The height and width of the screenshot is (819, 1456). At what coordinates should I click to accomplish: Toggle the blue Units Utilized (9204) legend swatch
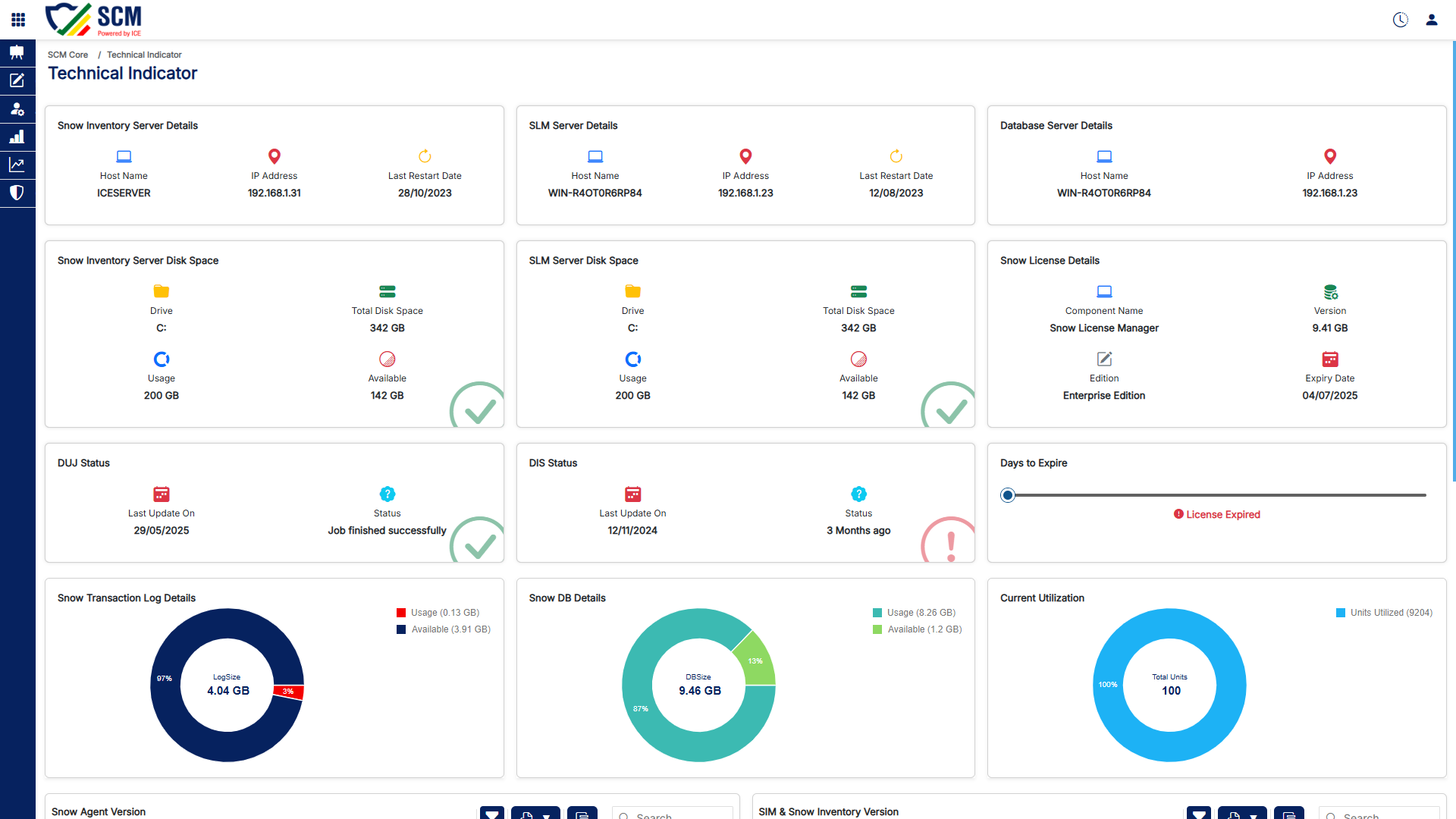coord(1341,613)
